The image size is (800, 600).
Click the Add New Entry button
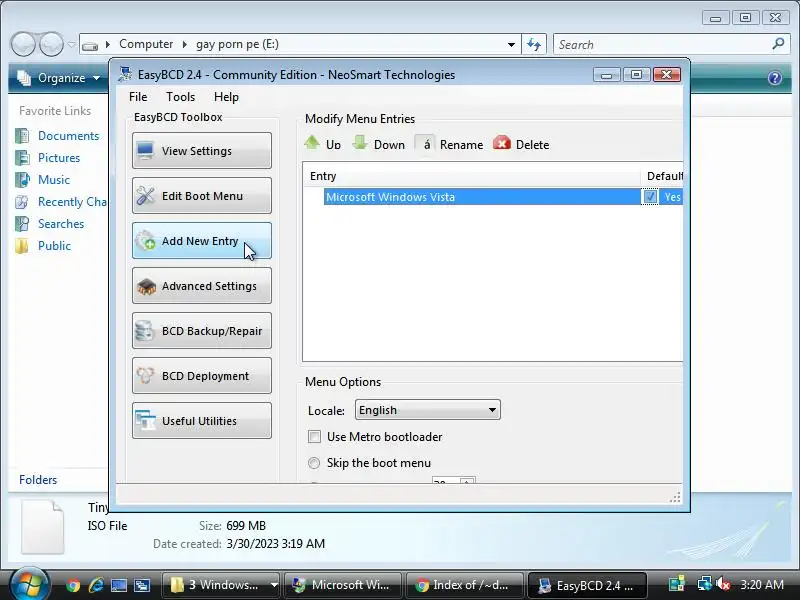click(x=202, y=240)
